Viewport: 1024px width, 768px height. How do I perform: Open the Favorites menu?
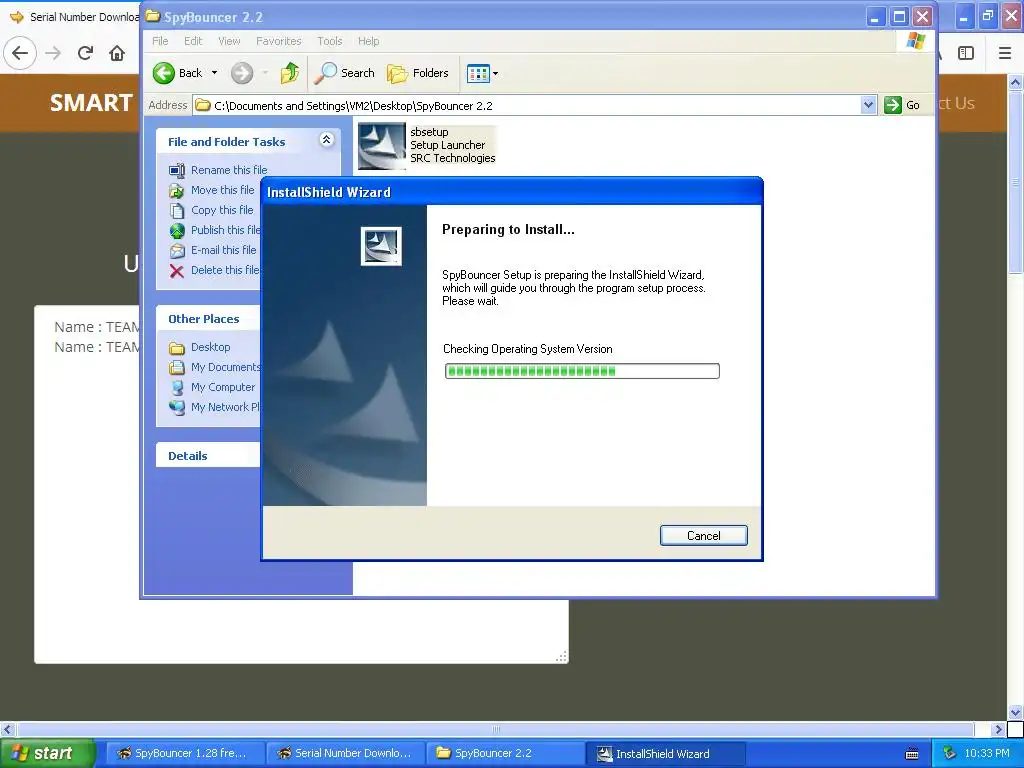click(x=279, y=41)
